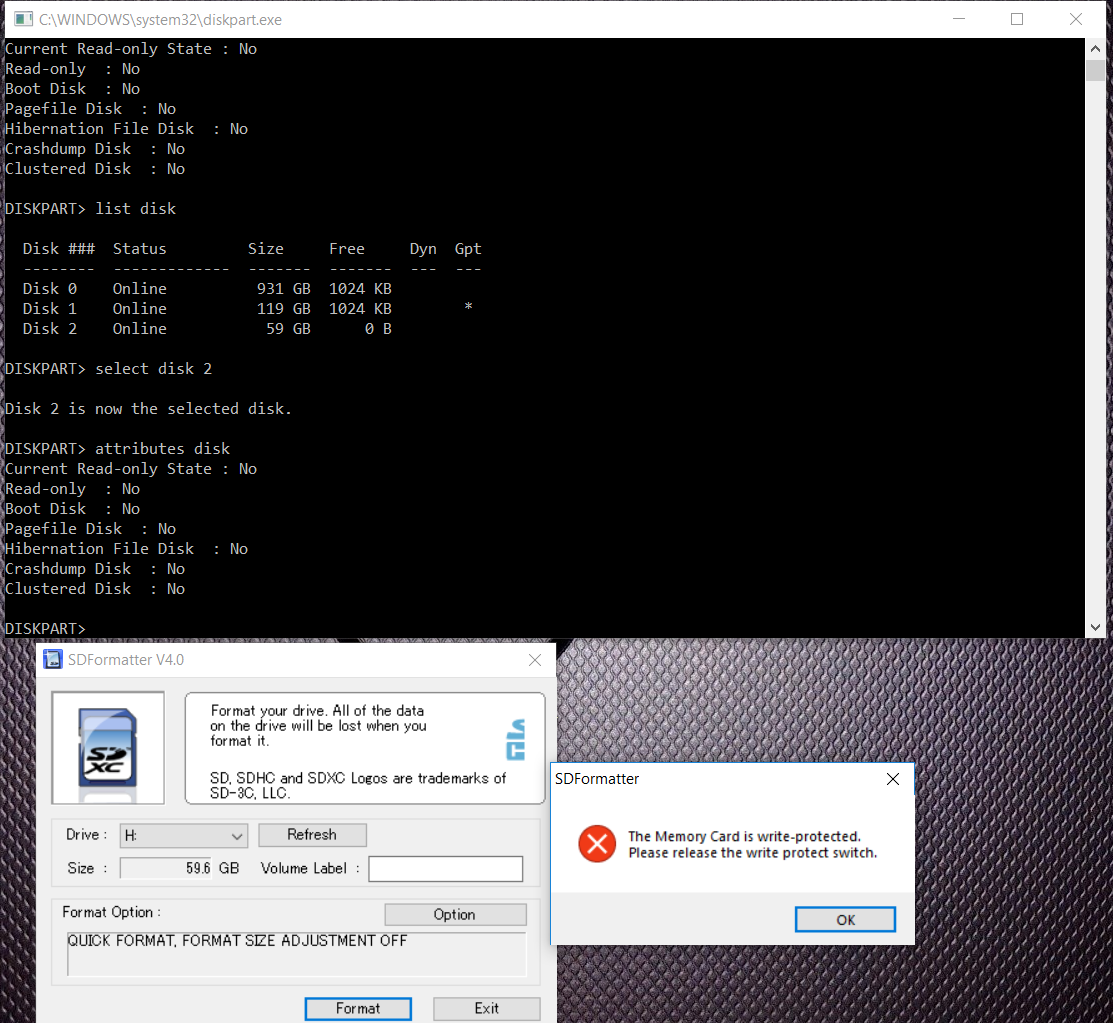This screenshot has height=1023, width=1113.
Task: Click the last empty DISKPART> prompt
Action: [45, 629]
